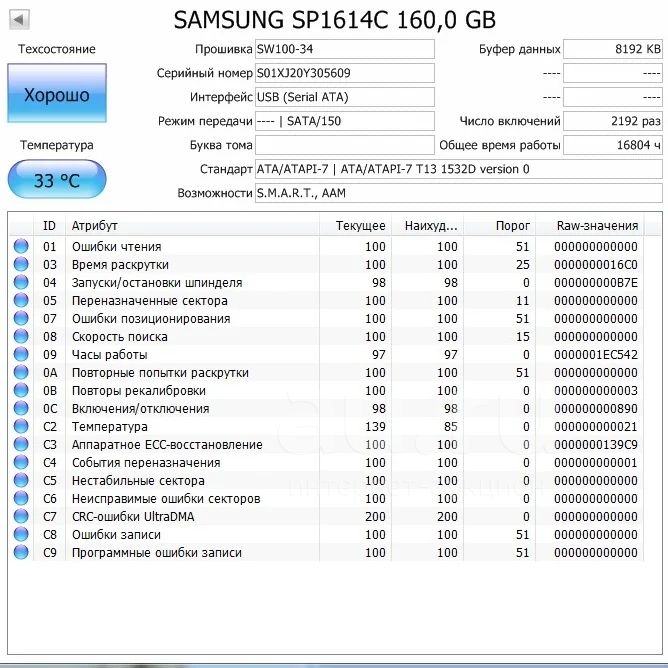Click the status orb for Программные ошибки записи
Viewport: 668px width, 668px height.
click(x=21, y=553)
